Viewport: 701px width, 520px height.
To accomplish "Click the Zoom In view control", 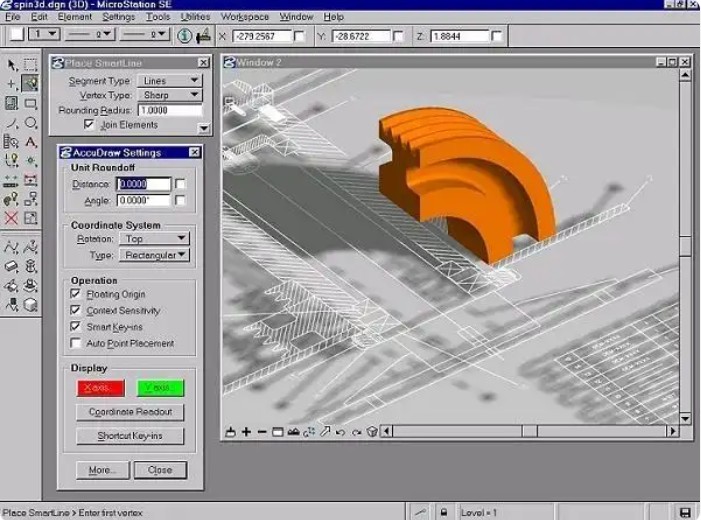I will click(246, 432).
